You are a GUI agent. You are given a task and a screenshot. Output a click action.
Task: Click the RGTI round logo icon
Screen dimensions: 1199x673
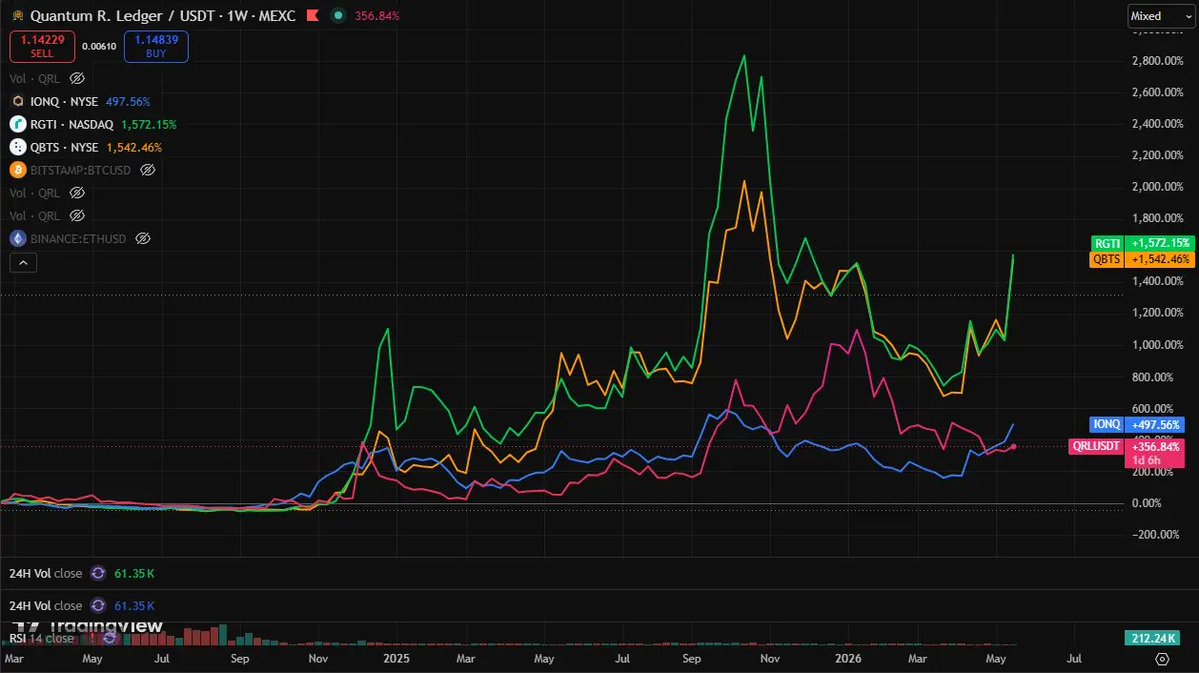[x=18, y=124]
